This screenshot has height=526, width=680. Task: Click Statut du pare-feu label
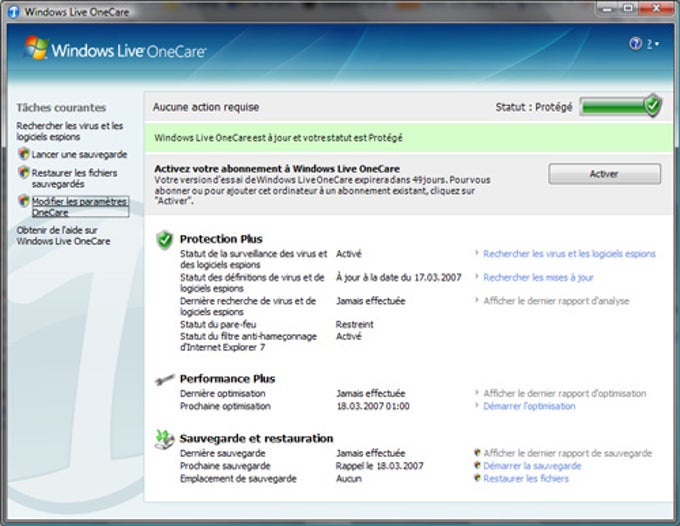(x=218, y=324)
